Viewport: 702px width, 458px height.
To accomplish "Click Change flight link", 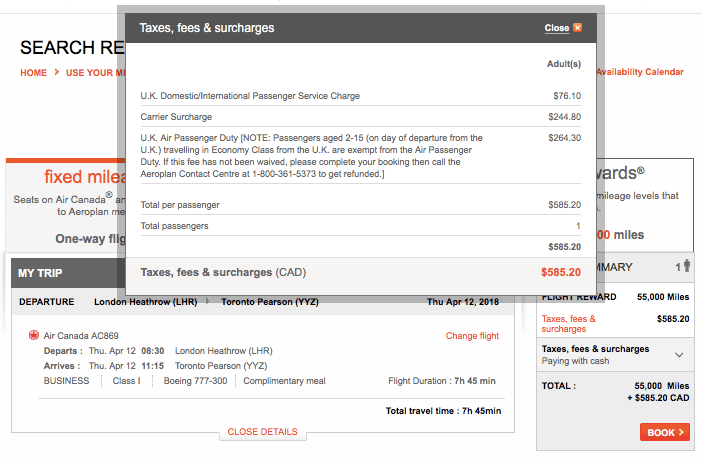I will (472, 336).
